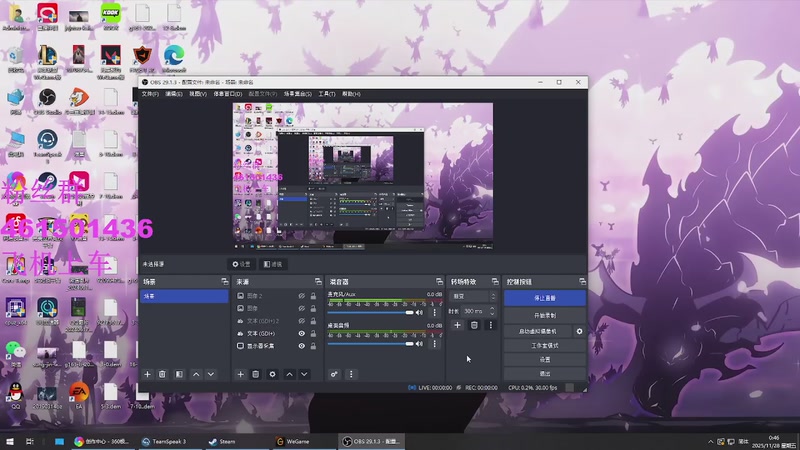Open virtual camera settings gear icon

[580, 331]
